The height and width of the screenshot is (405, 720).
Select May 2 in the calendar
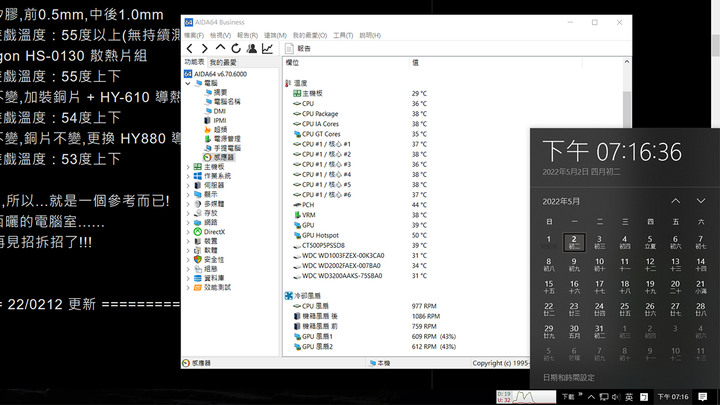tap(574, 242)
